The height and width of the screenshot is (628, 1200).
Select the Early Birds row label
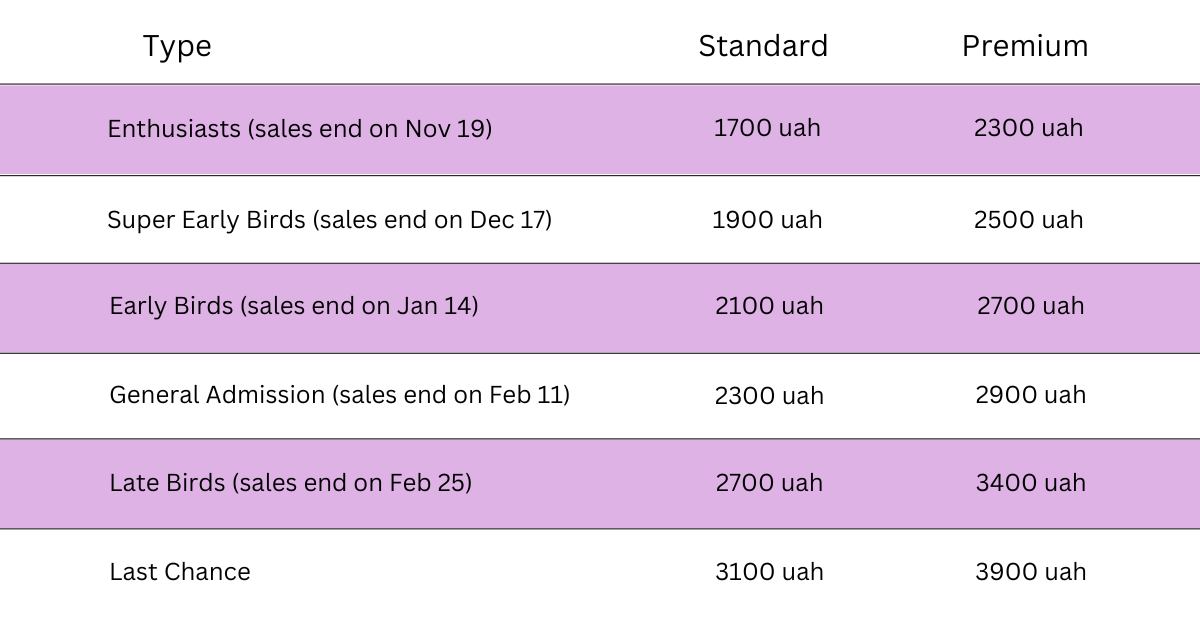tap(294, 306)
